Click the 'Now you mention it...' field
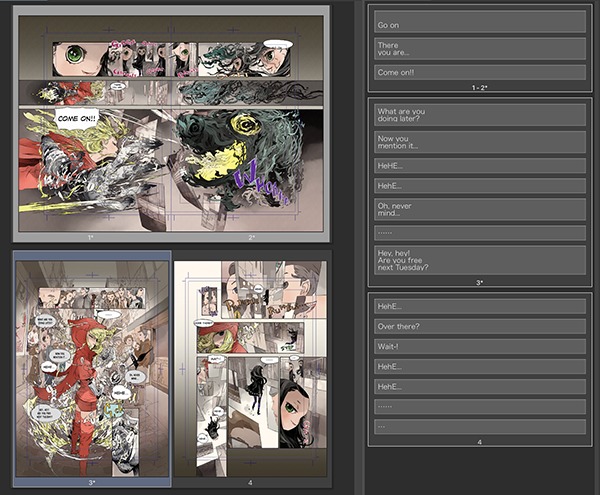 coord(480,142)
